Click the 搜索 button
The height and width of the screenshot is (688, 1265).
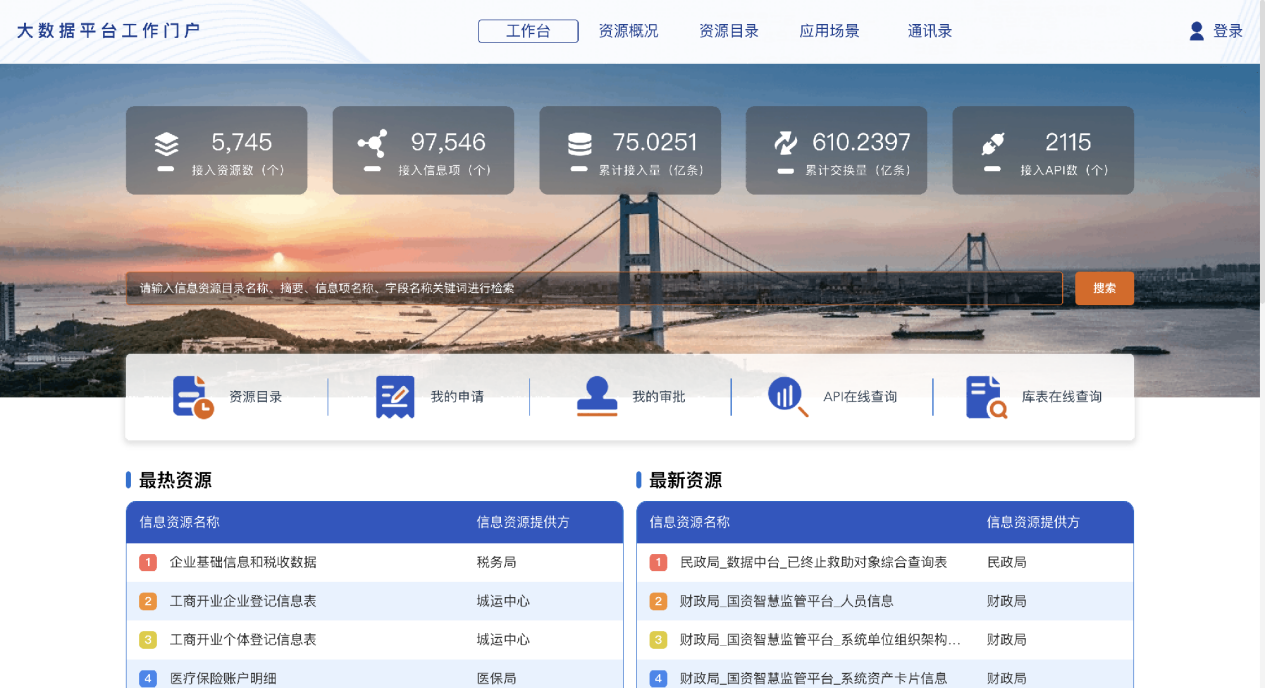click(1103, 288)
